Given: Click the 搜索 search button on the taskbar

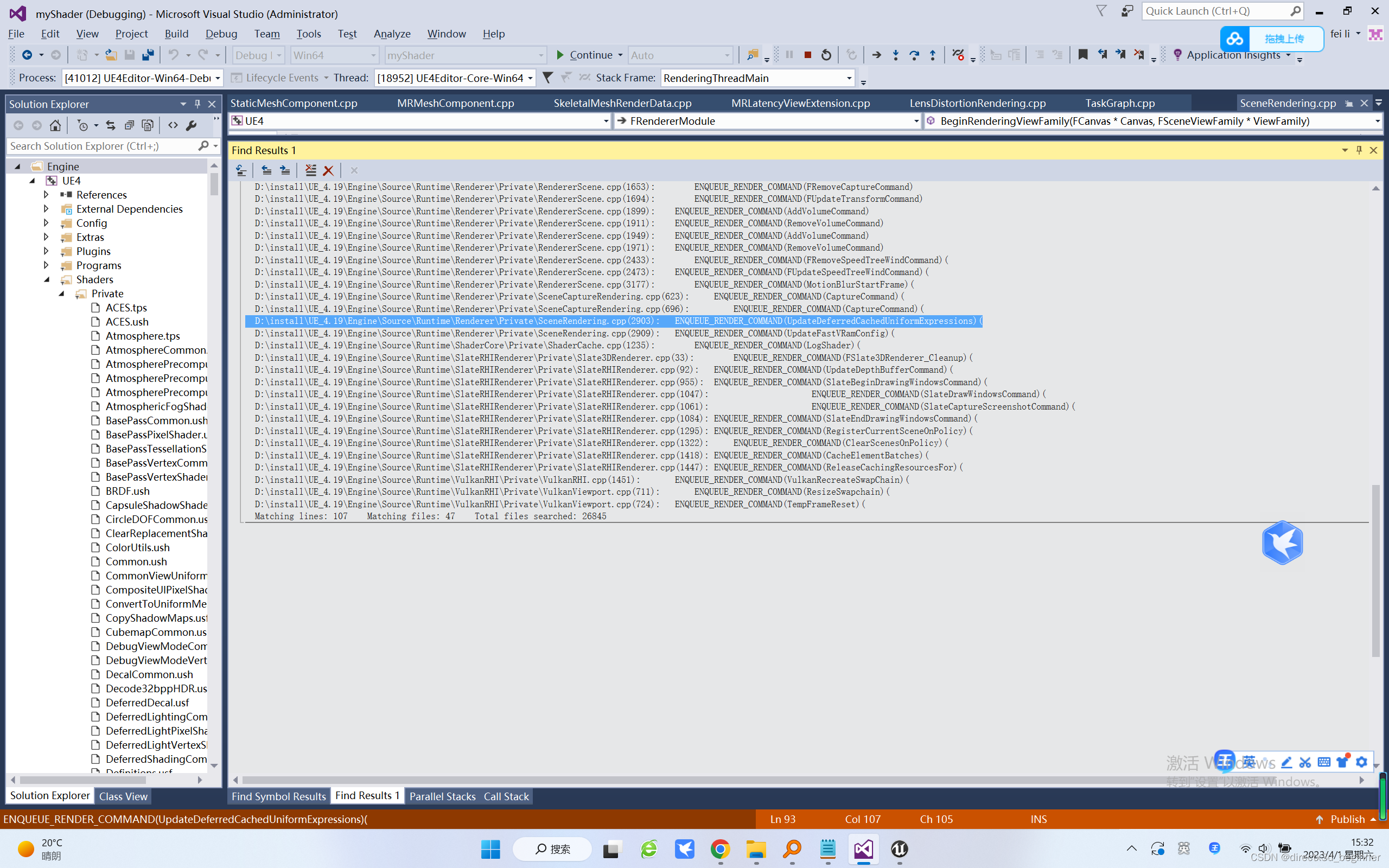Looking at the screenshot, I should coord(552,848).
